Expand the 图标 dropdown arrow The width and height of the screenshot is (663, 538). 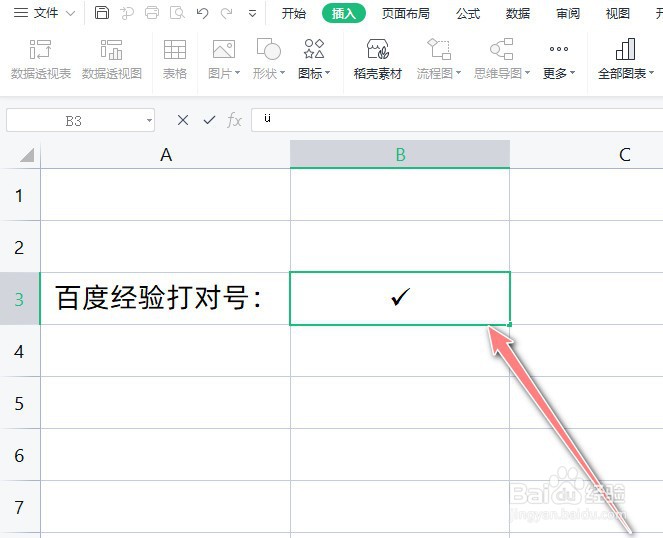pos(328,73)
